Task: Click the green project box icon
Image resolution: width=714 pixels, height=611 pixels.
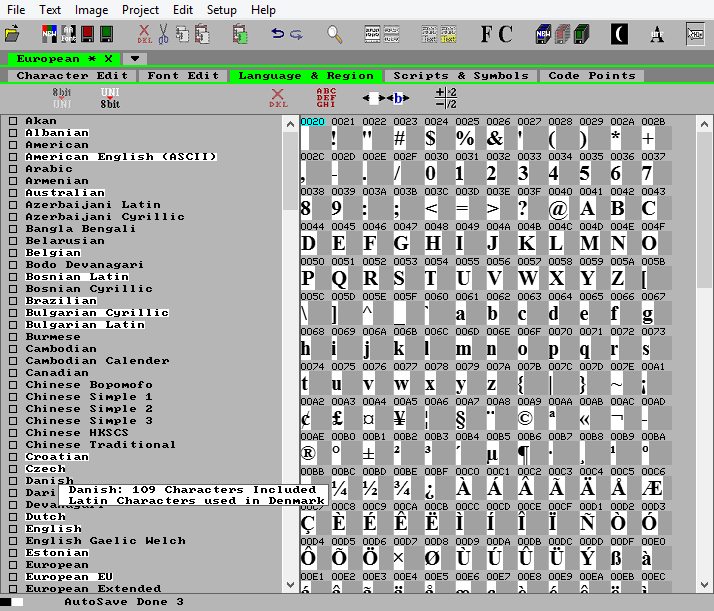Action: [581, 34]
